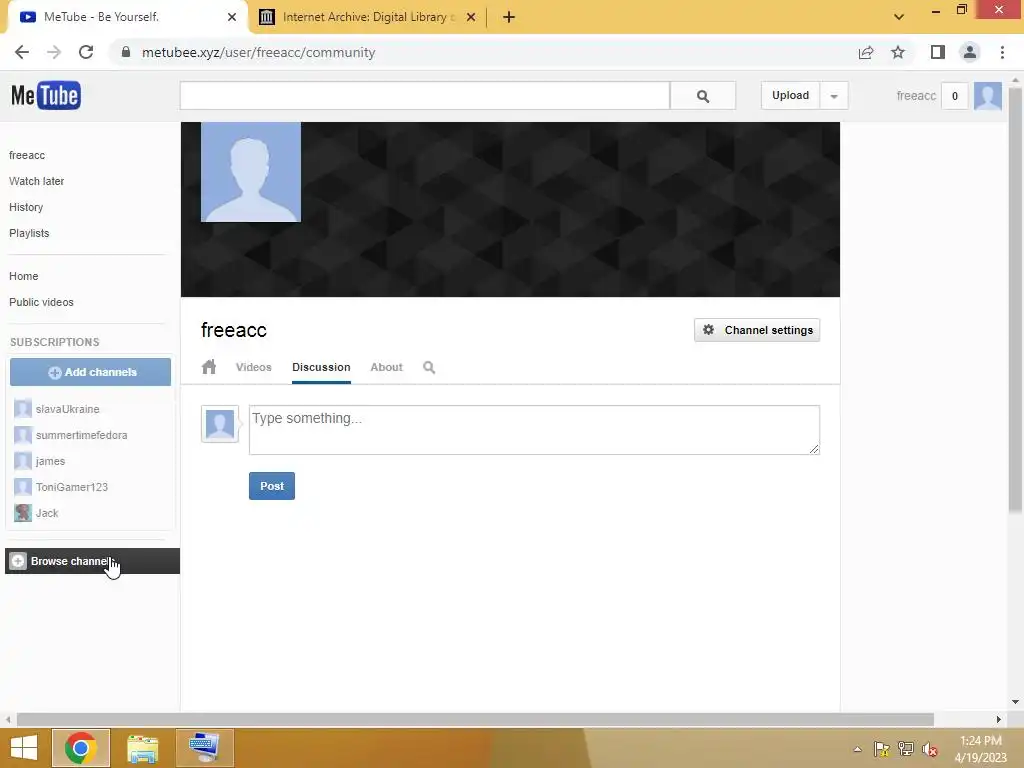
Task: Click the search magnifier button
Action: pos(703,96)
